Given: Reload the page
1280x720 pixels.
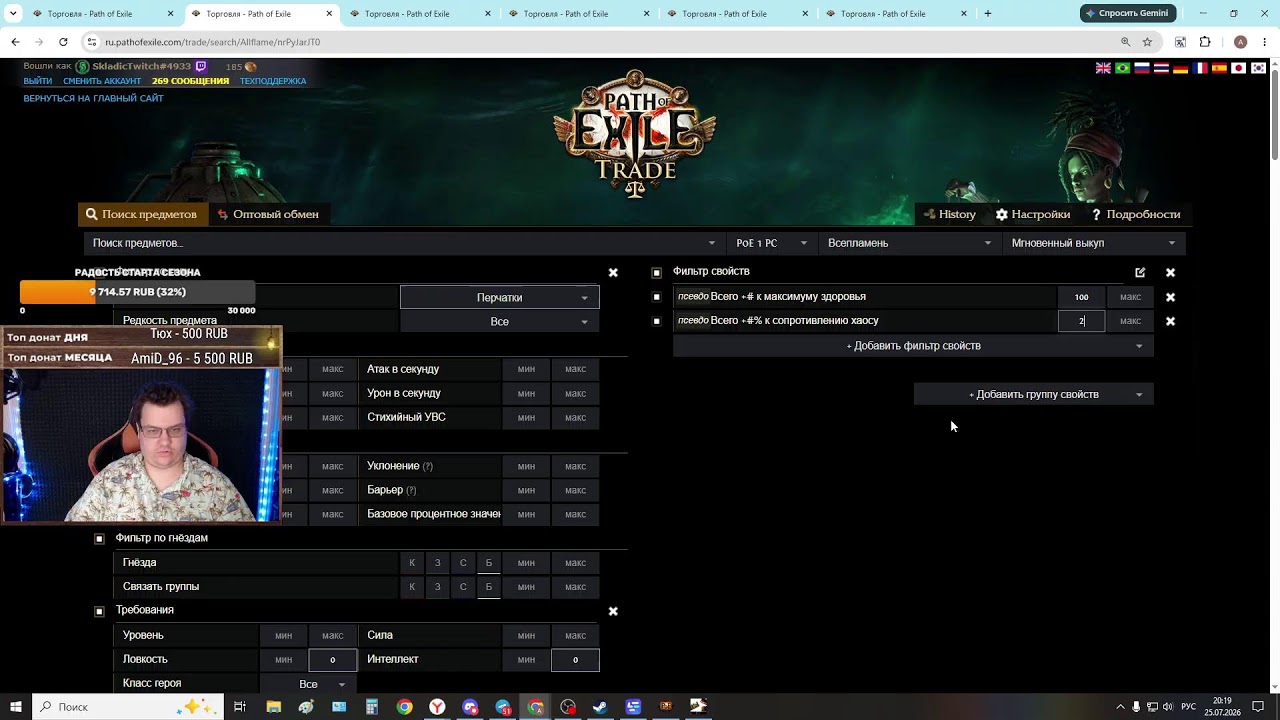Looking at the screenshot, I should (63, 42).
